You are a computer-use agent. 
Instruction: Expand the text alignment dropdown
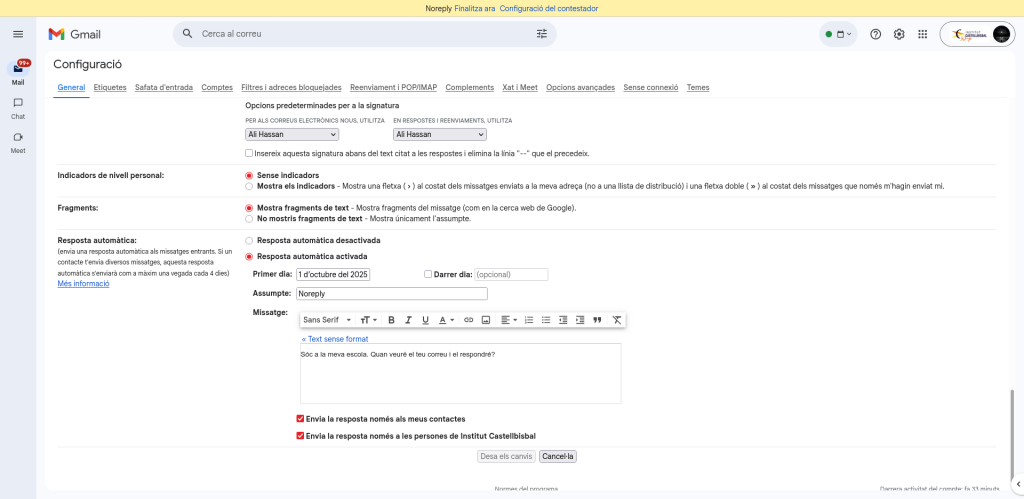click(509, 320)
